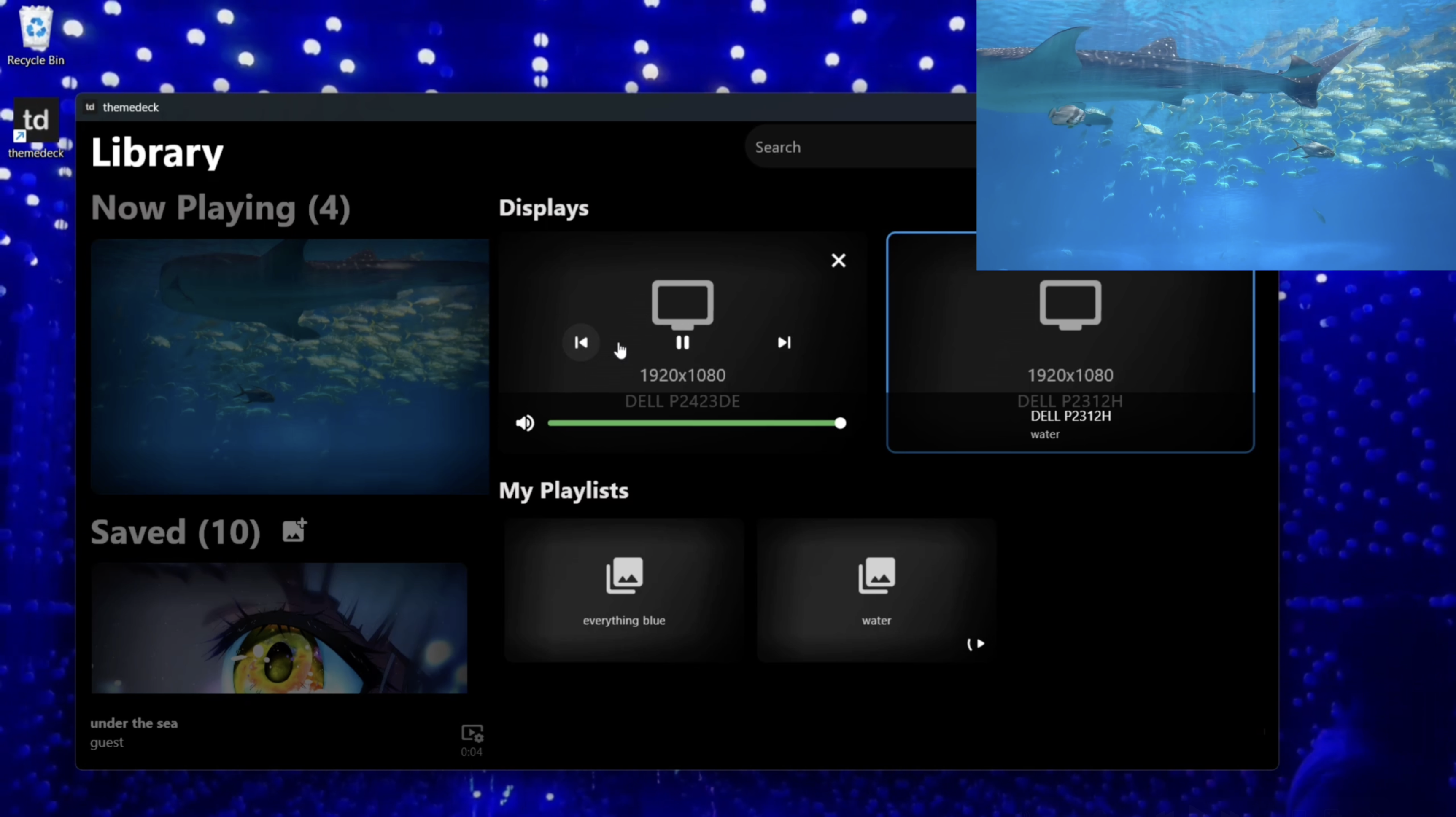Open the anime eye saved wallpaper thumbnail
This screenshot has height=817, width=1456.
279,628
